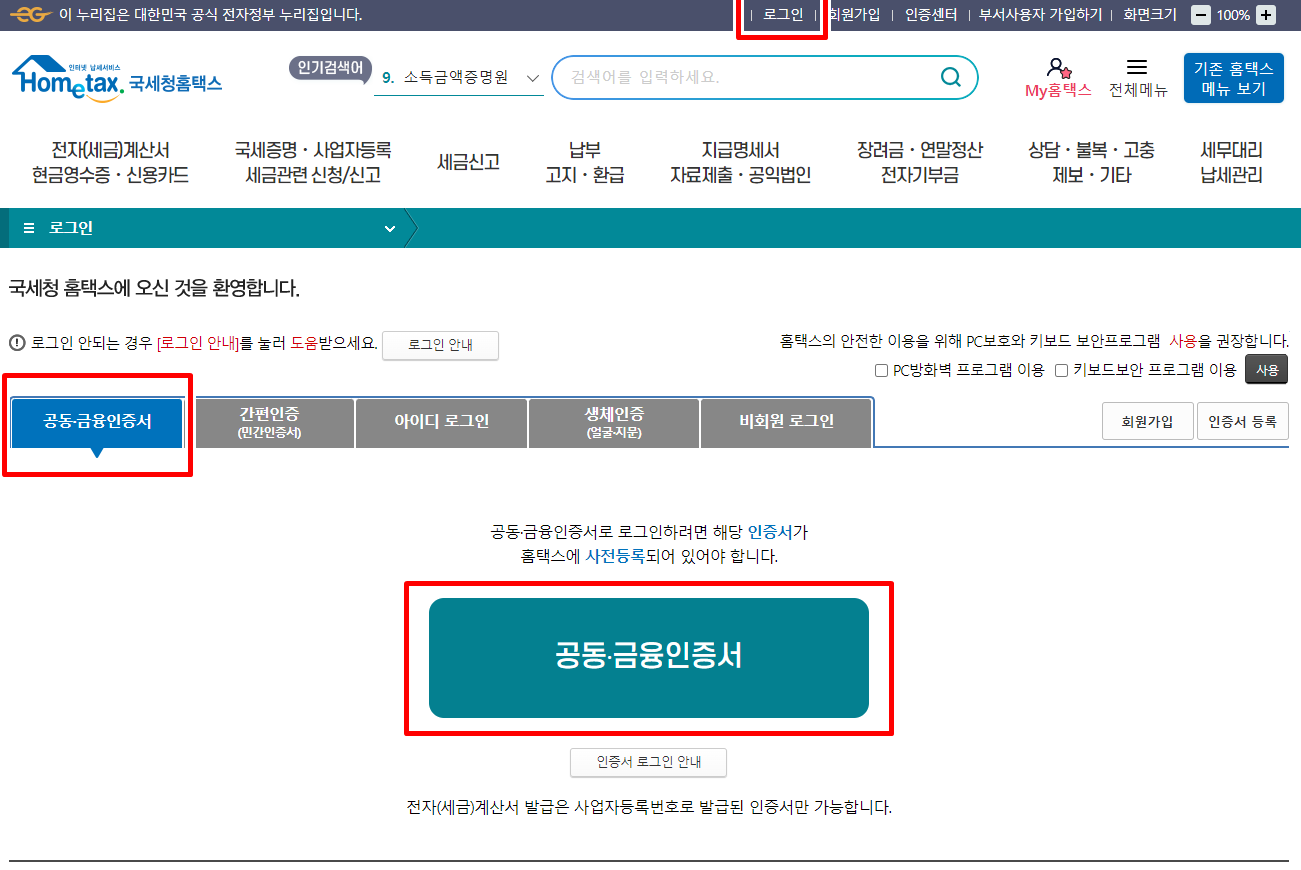Click 인증센터 link in top bar
This screenshot has height=870, width=1301.
click(x=931, y=15)
